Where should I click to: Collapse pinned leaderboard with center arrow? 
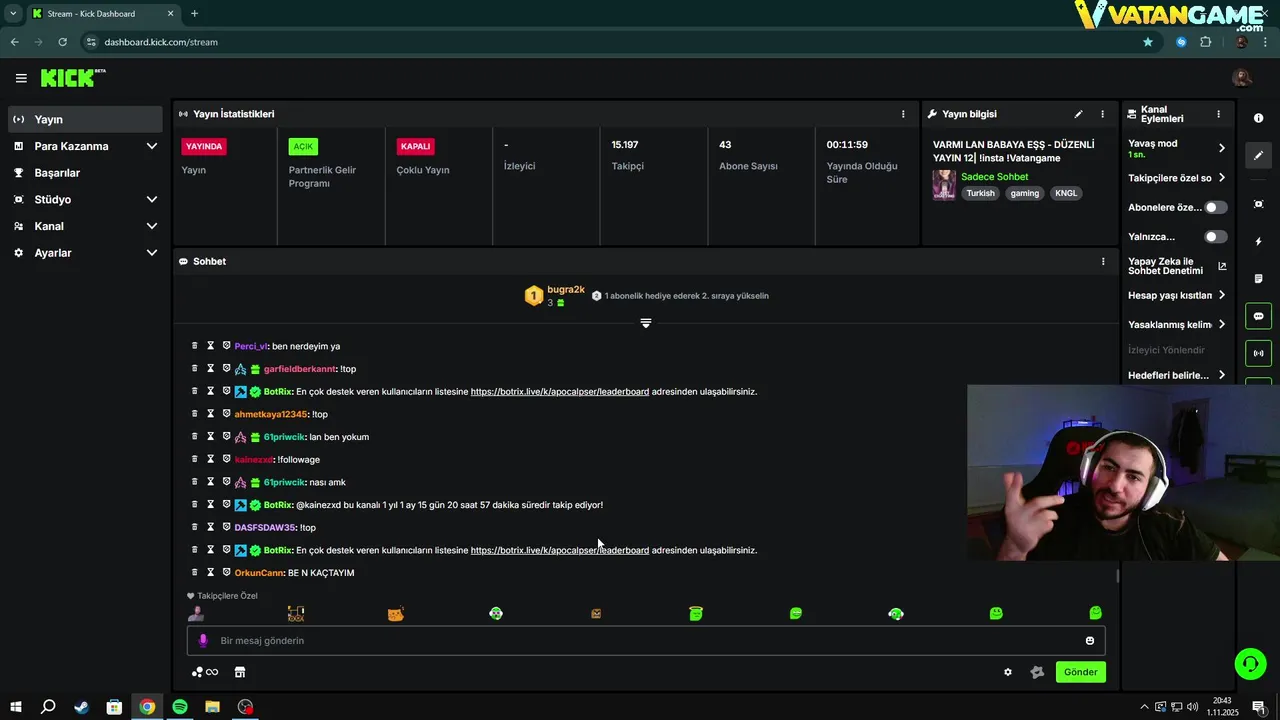pyautogui.click(x=646, y=323)
